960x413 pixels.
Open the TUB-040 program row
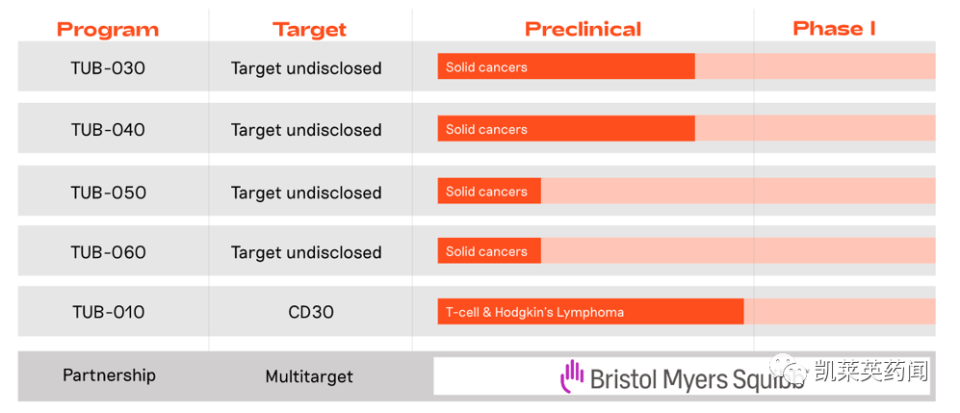tap(108, 130)
